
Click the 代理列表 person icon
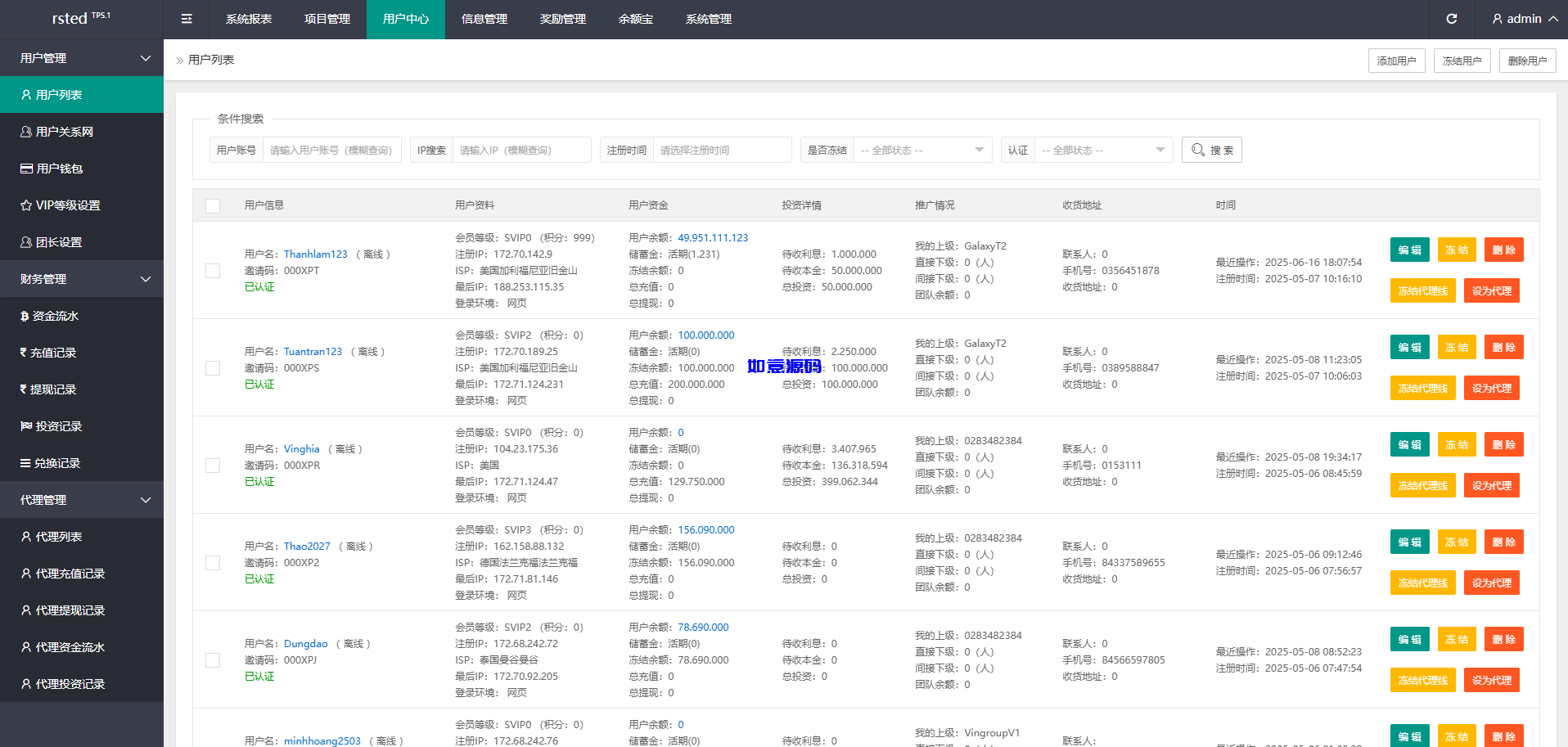[26, 537]
